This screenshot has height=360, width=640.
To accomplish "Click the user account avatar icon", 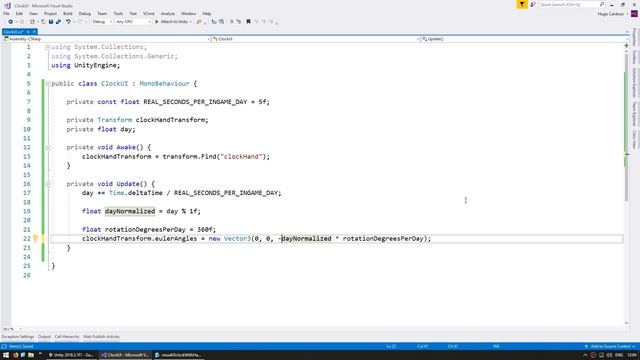I will (634, 14).
